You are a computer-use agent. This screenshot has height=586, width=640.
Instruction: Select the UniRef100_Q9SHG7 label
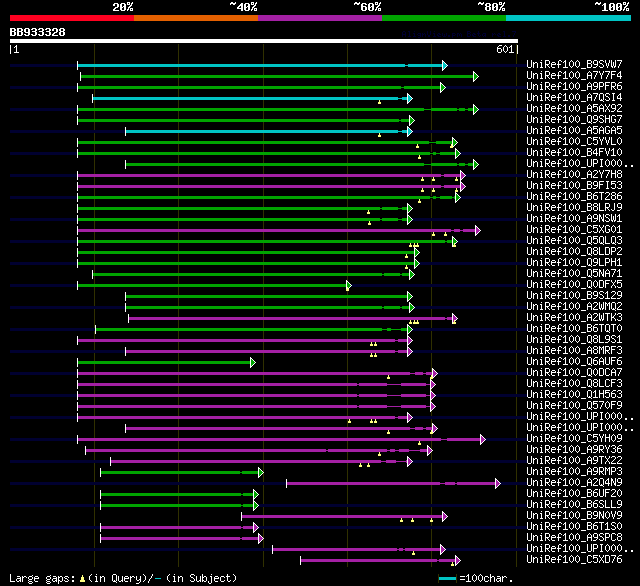[574, 120]
